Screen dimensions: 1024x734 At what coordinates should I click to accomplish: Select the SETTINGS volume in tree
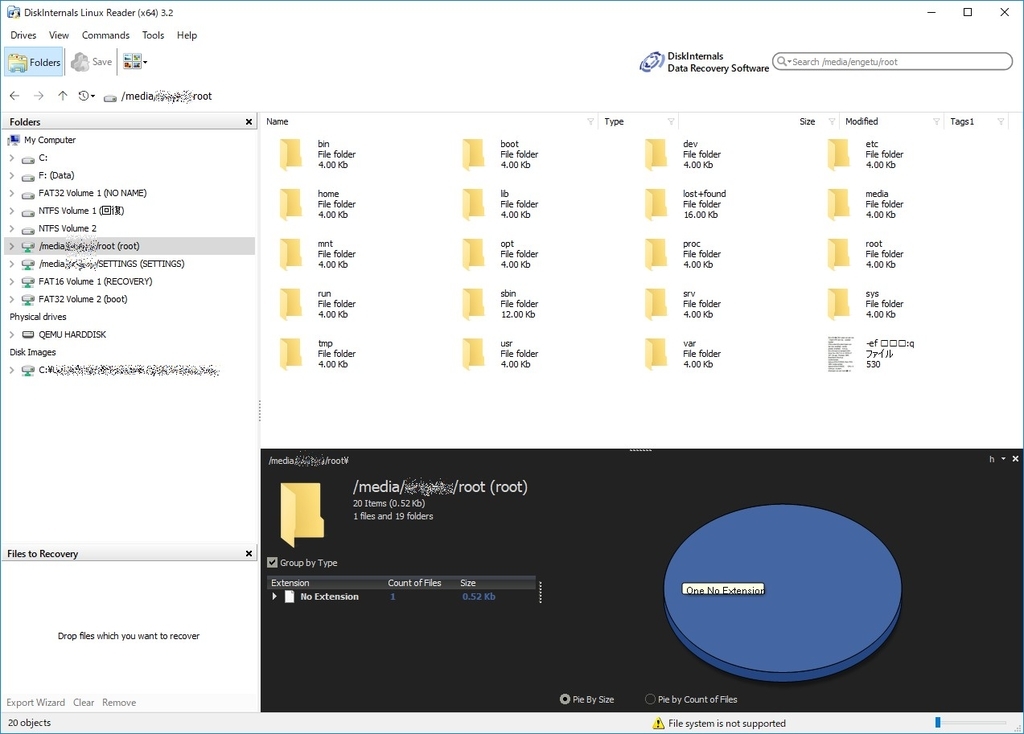coord(111,263)
